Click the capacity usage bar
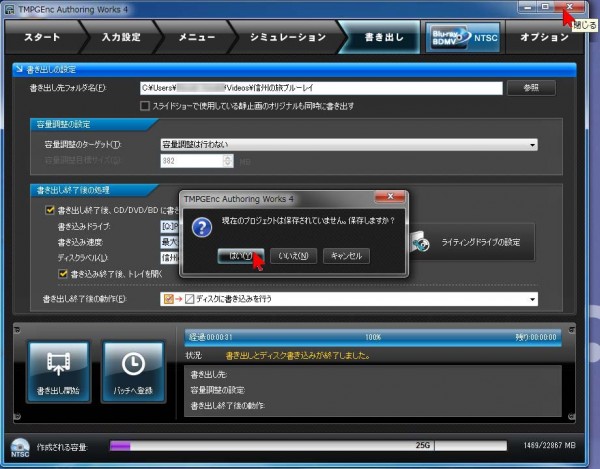 point(308,446)
